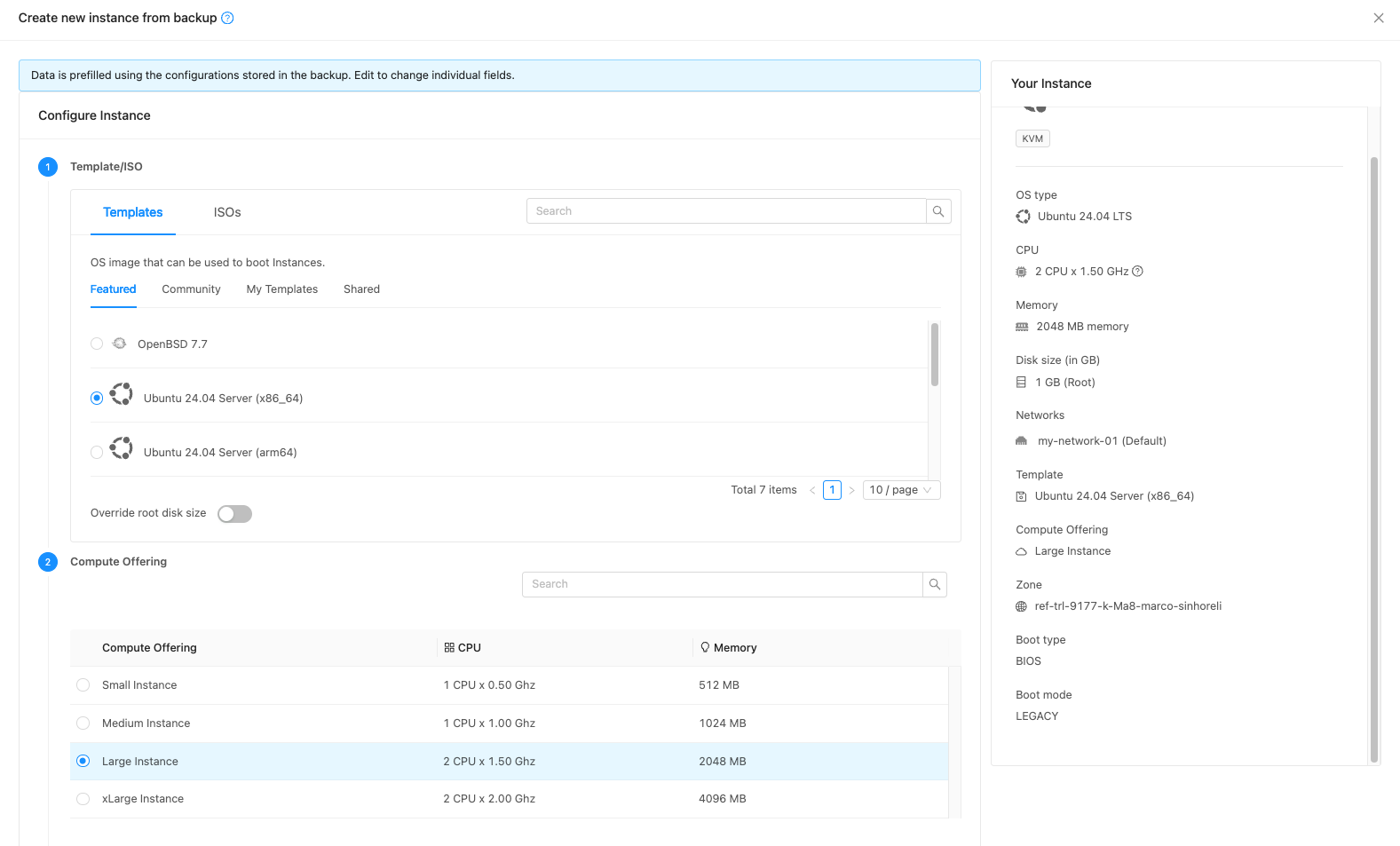1400x846 pixels.
Task: Open the 10 / page size dropdown
Action: (901, 490)
